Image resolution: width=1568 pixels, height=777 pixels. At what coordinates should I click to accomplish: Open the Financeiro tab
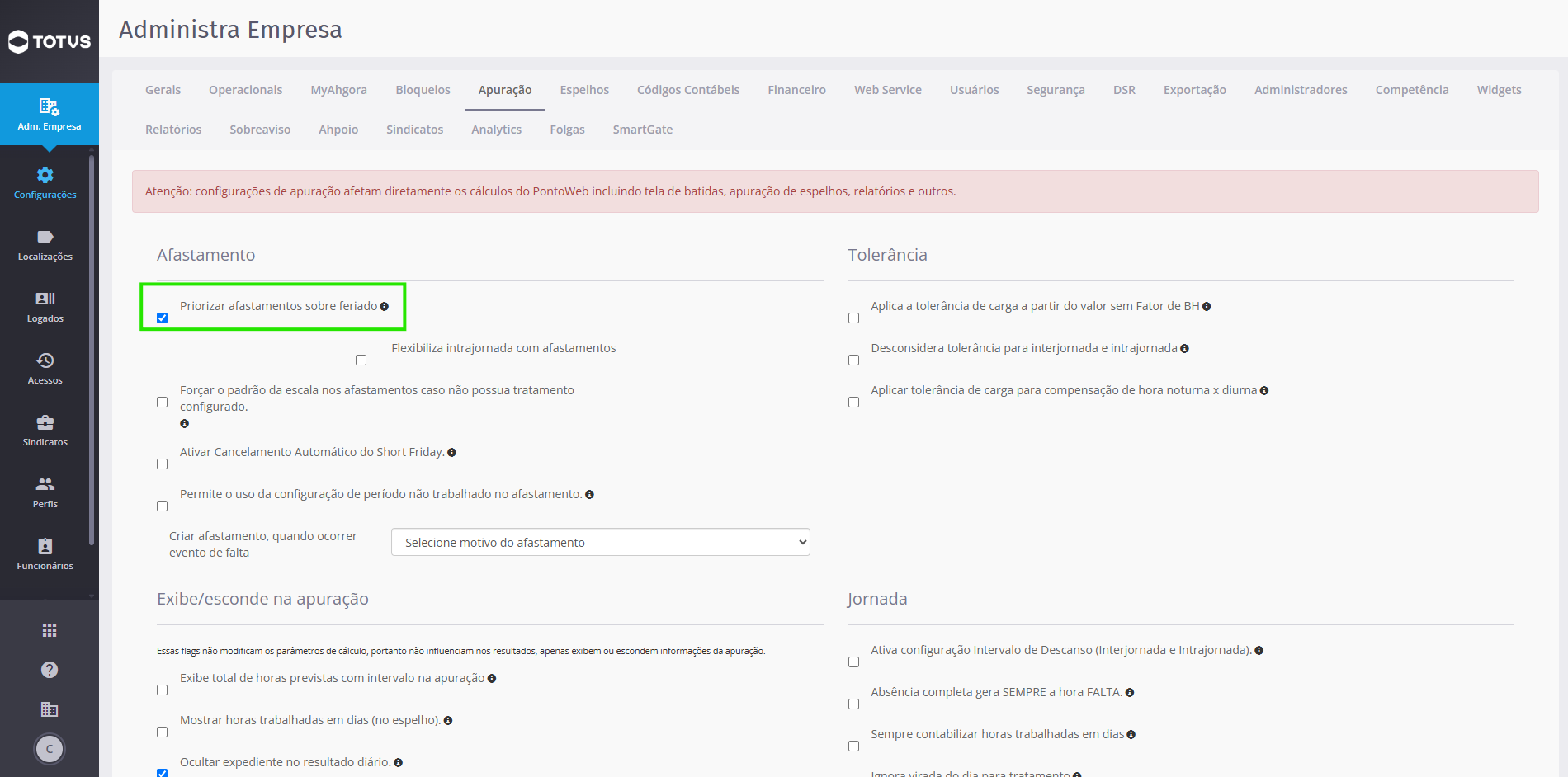[x=796, y=90]
